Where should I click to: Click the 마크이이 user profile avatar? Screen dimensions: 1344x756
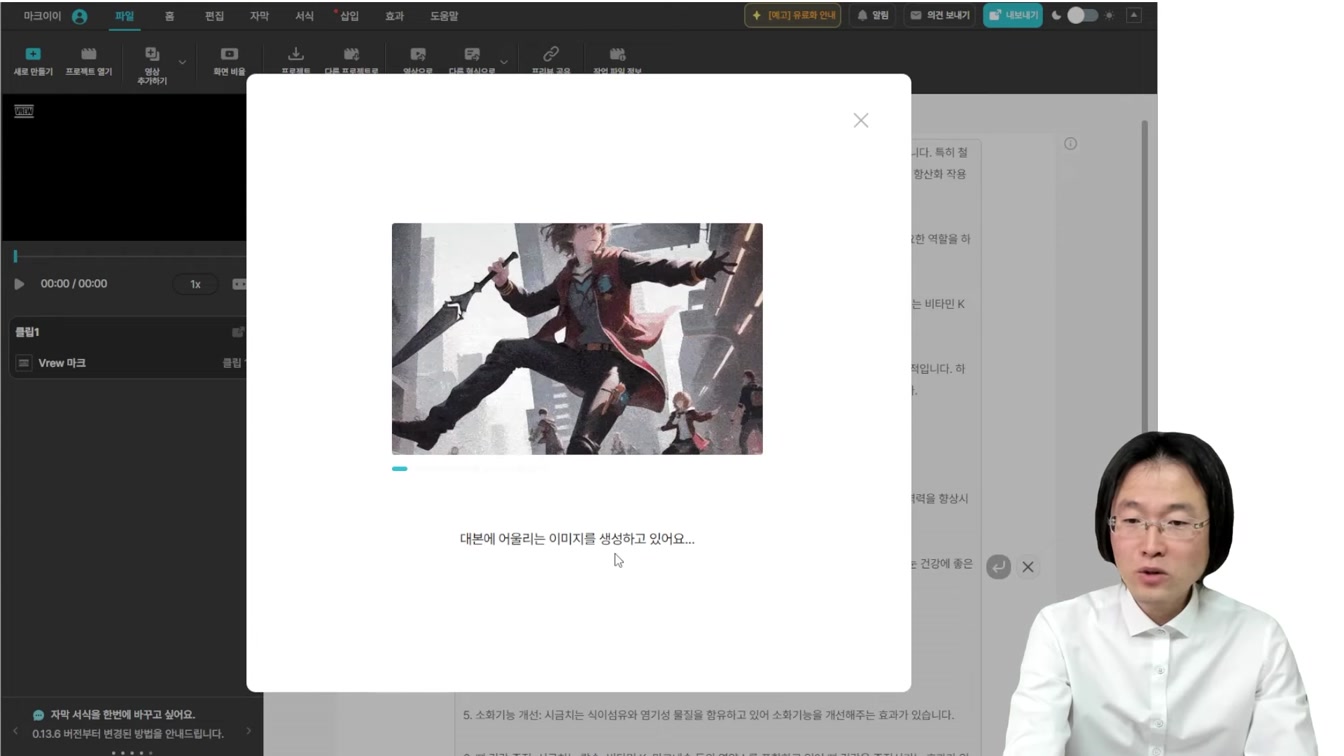80,16
